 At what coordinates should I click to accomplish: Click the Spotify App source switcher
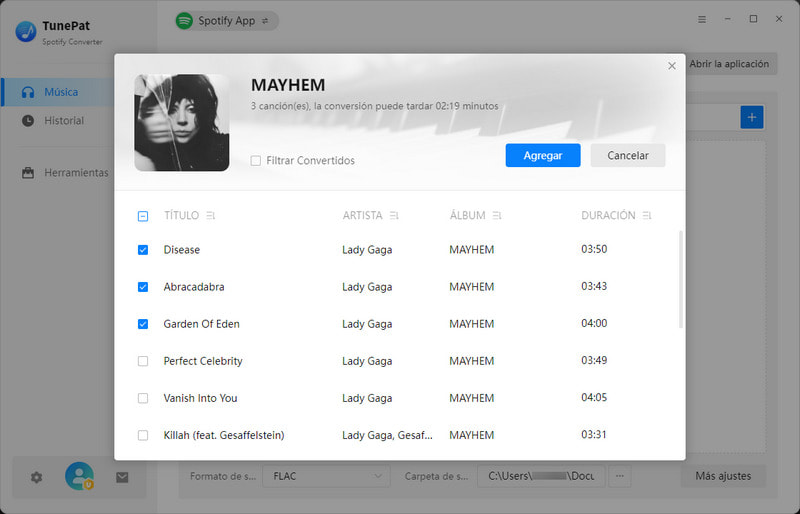(227, 21)
